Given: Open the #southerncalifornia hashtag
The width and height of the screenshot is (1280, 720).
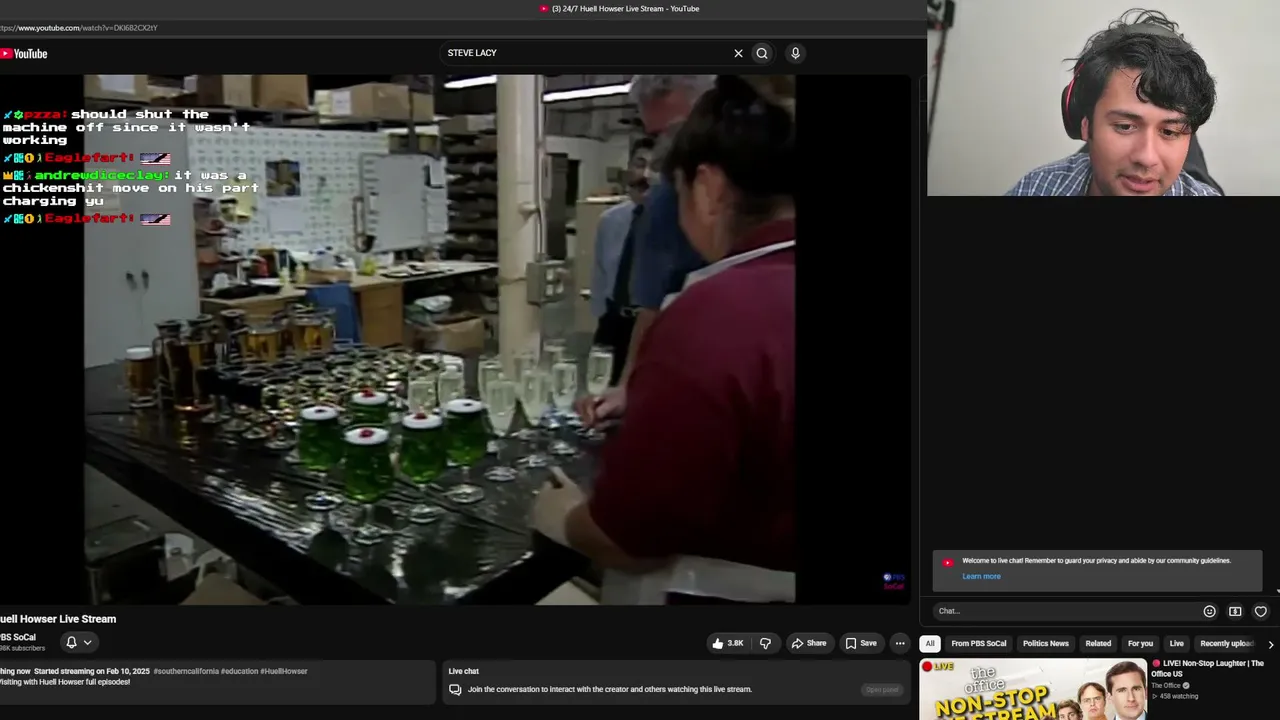Looking at the screenshot, I should tap(185, 671).
